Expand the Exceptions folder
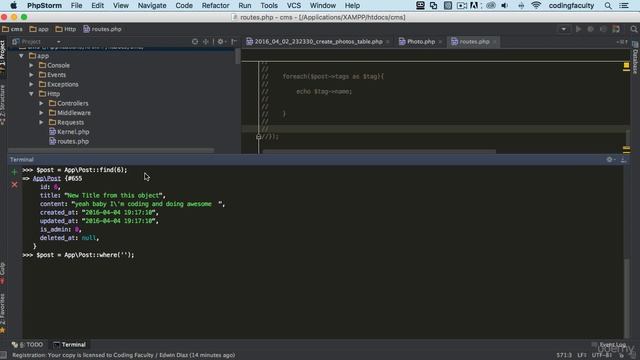This screenshot has height=360, width=640. [x=31, y=84]
